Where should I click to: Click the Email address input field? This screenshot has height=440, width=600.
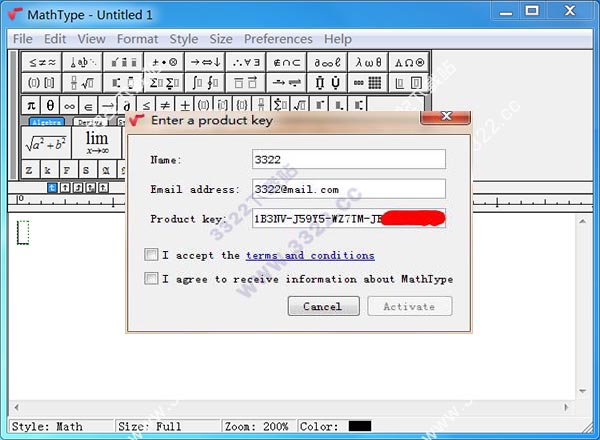(x=349, y=189)
